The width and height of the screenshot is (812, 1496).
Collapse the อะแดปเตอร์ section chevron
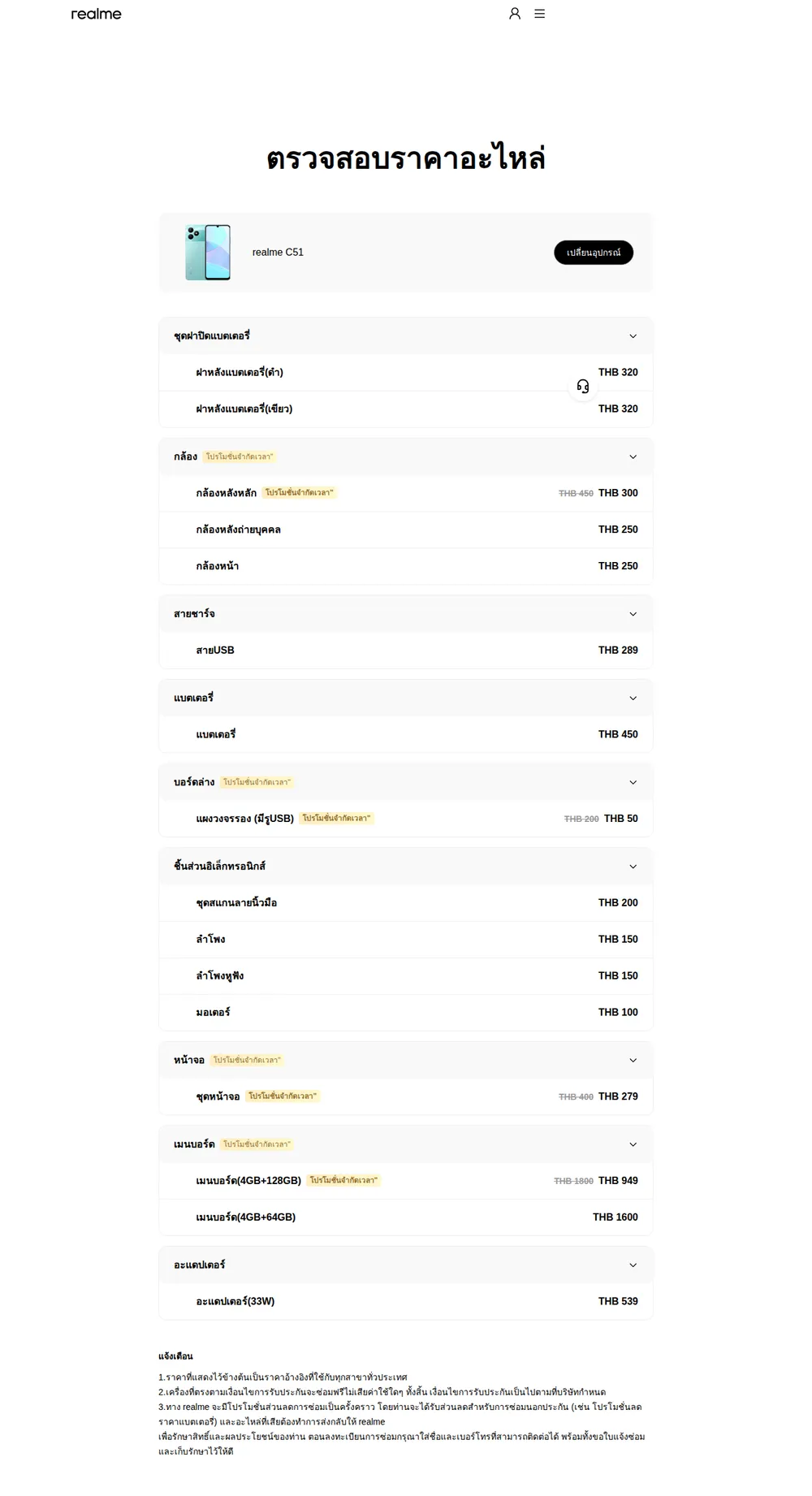click(x=633, y=1265)
